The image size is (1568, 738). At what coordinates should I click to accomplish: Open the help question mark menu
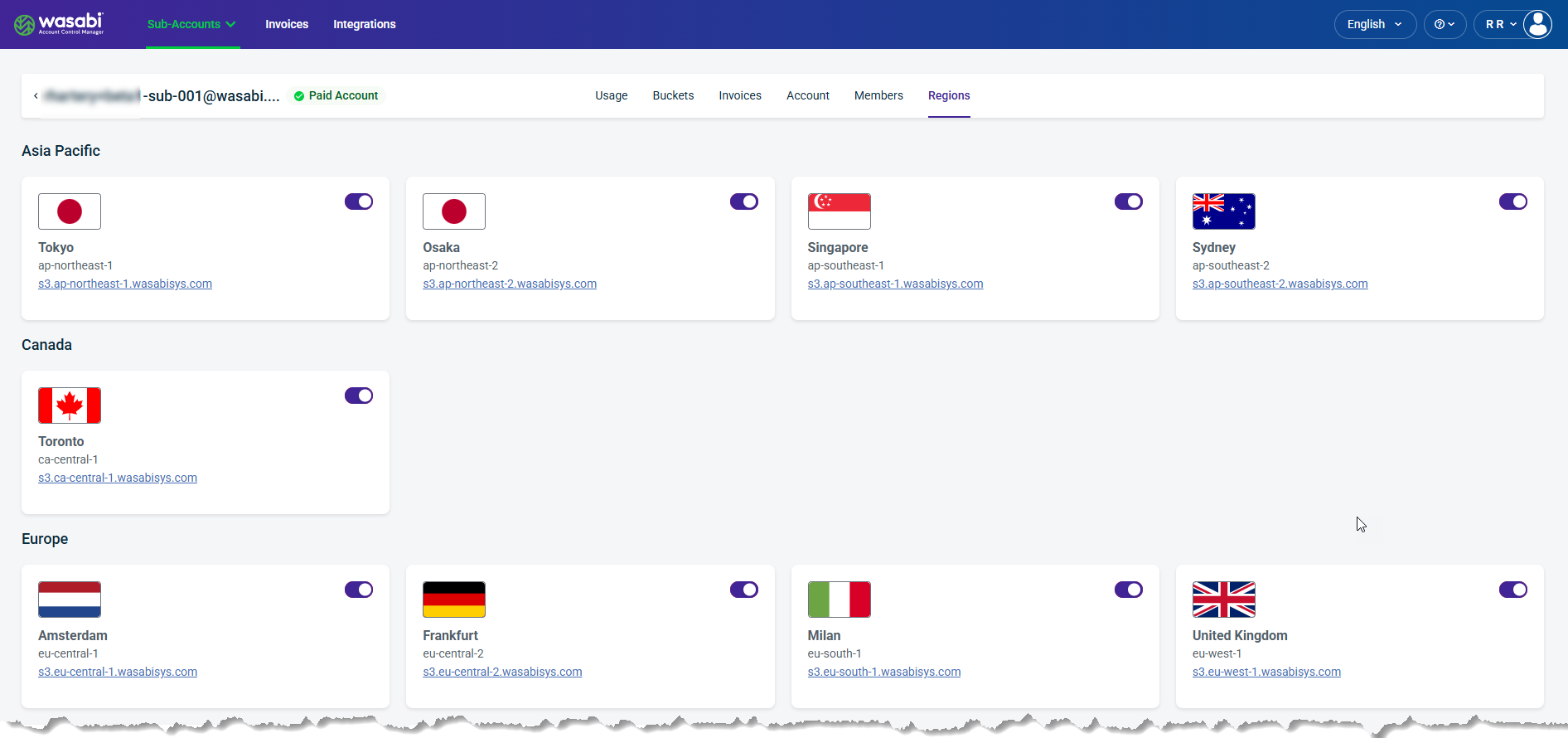click(1445, 24)
